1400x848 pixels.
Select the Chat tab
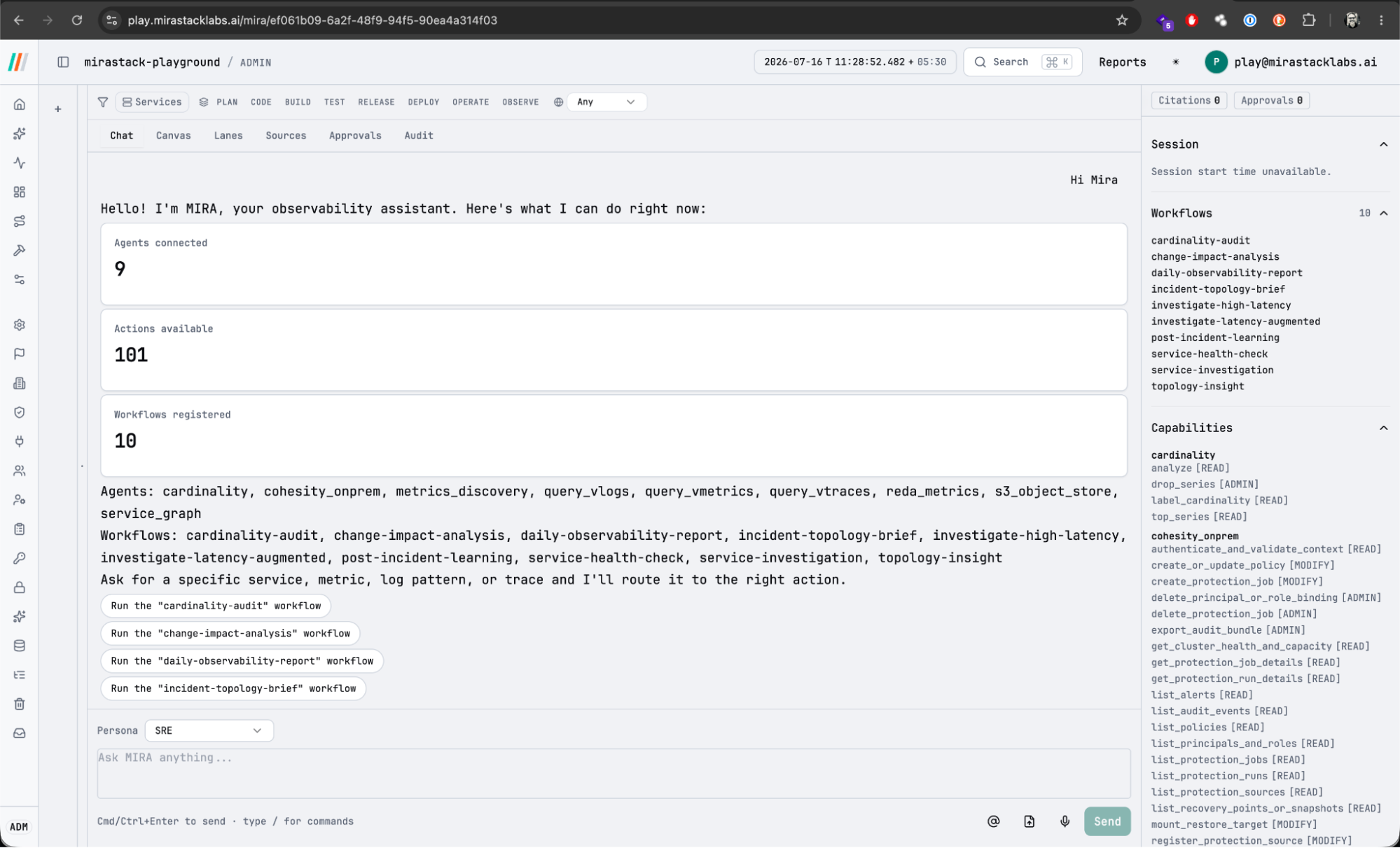pyautogui.click(x=121, y=136)
